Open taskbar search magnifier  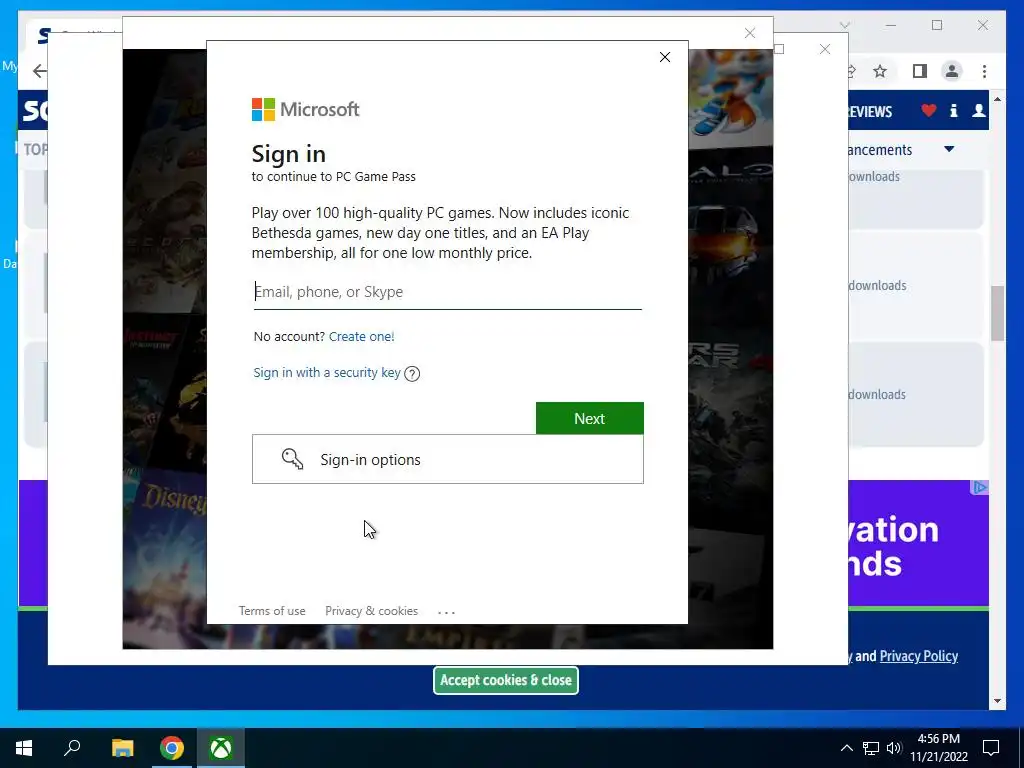72,748
